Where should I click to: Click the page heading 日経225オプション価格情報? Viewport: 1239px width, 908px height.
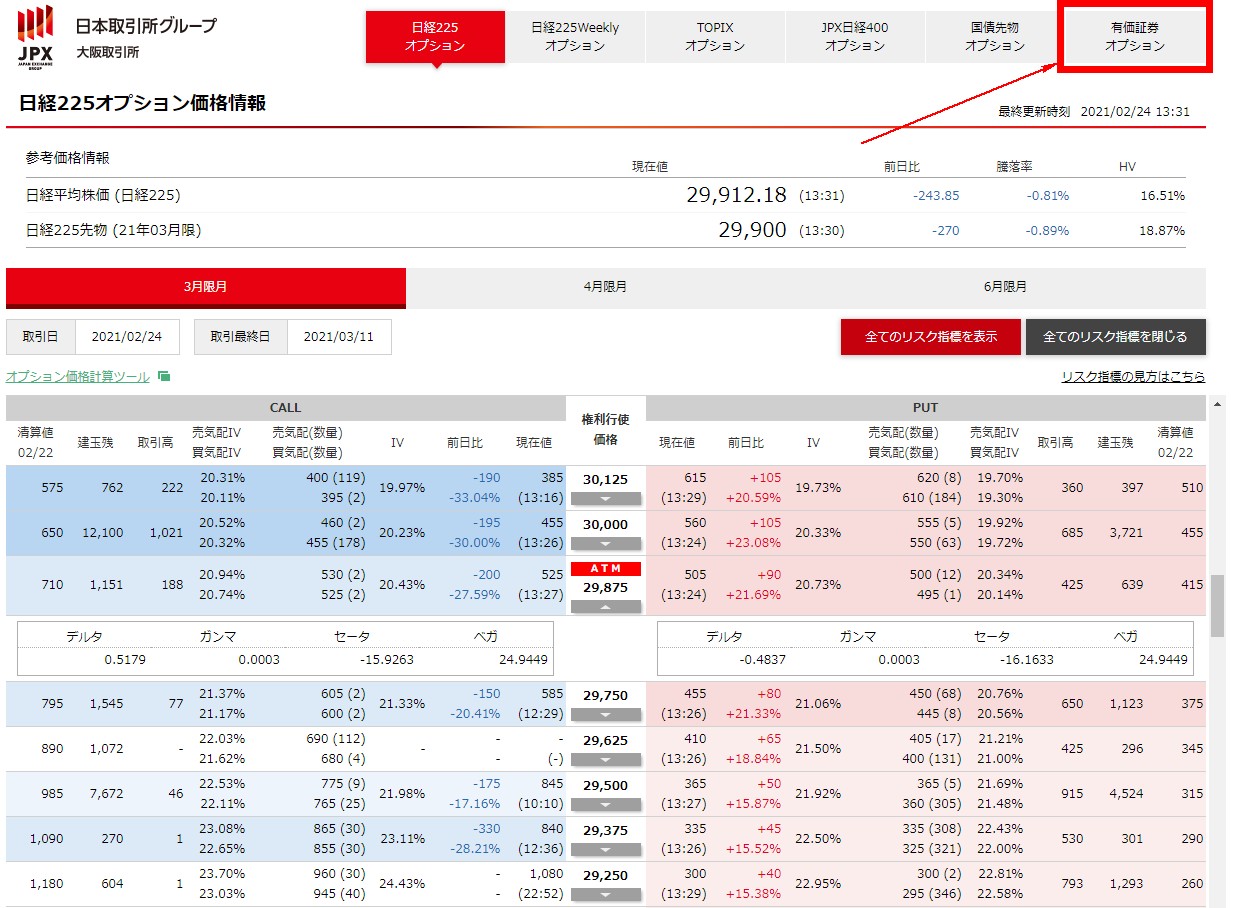[x=142, y=103]
